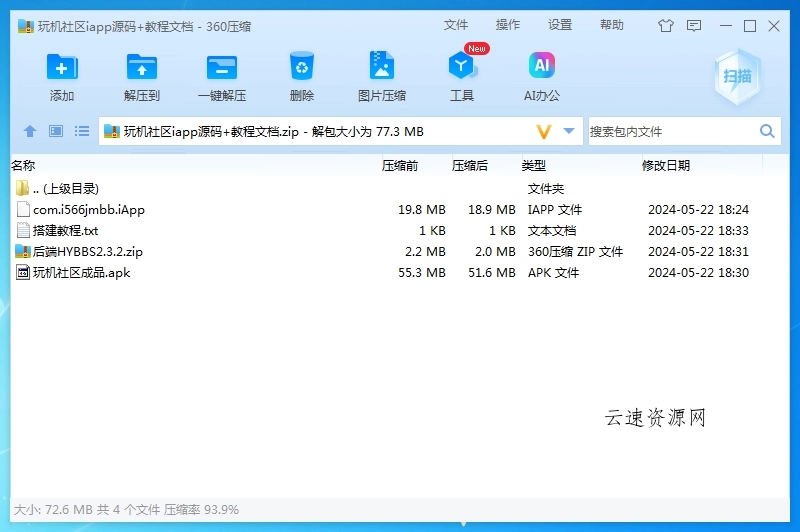Sort by the 类型 column header
800x532 pixels.
(x=534, y=165)
